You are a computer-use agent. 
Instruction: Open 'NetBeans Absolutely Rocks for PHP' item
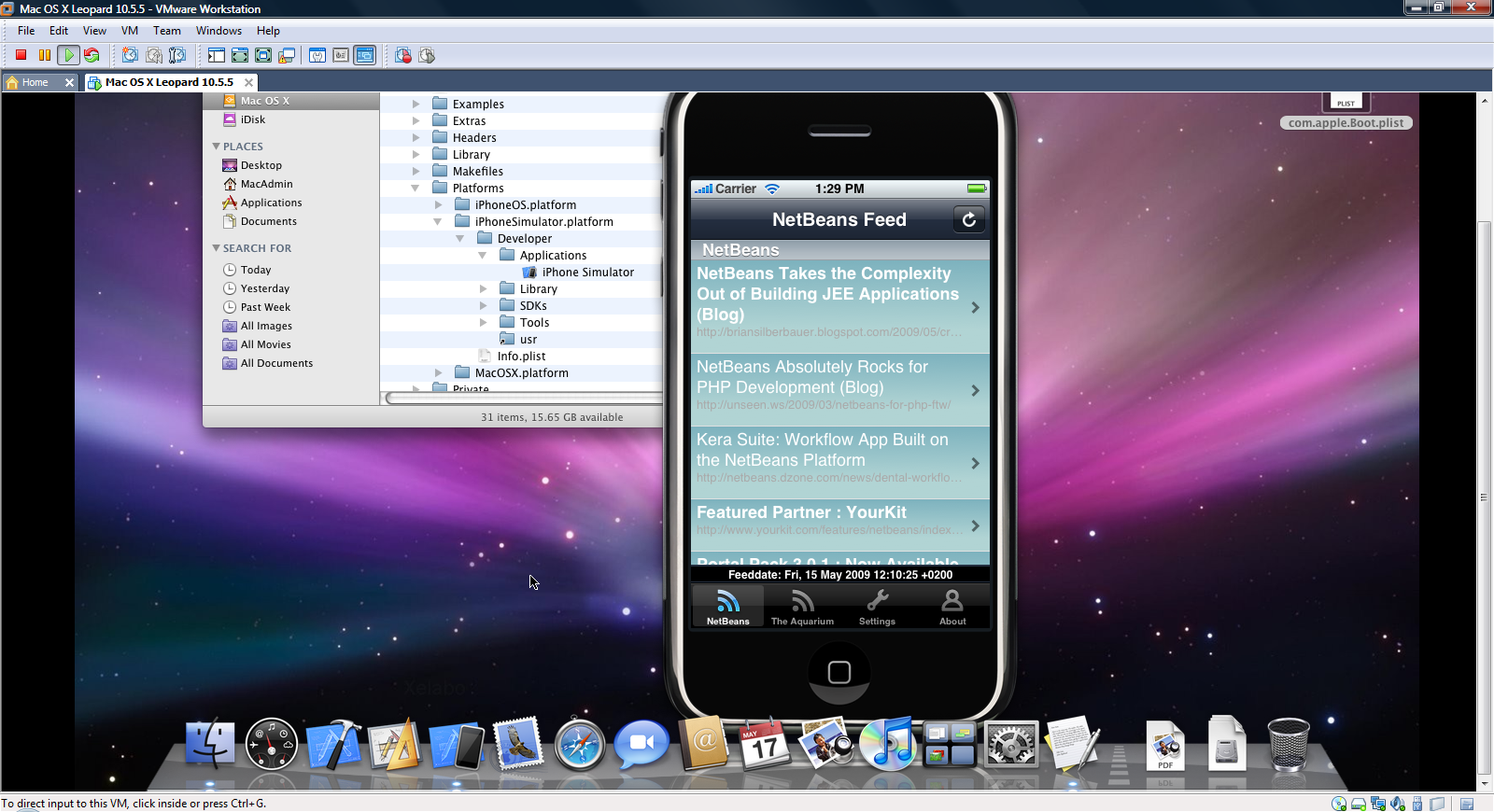[x=839, y=390]
